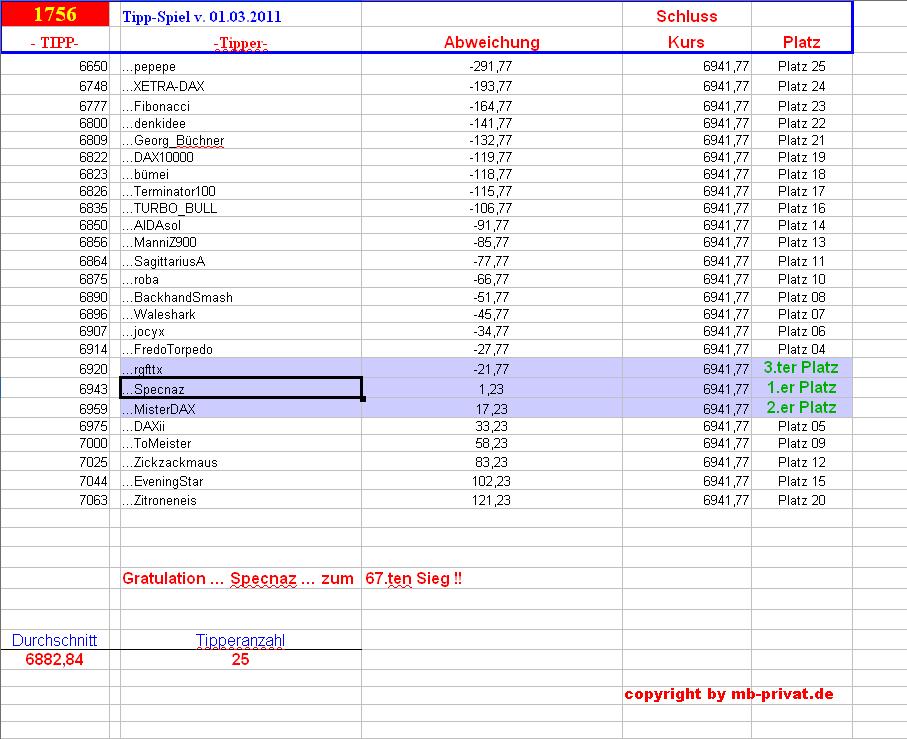Select the Platz 25 cell
907x739 pixels.
tap(801, 66)
